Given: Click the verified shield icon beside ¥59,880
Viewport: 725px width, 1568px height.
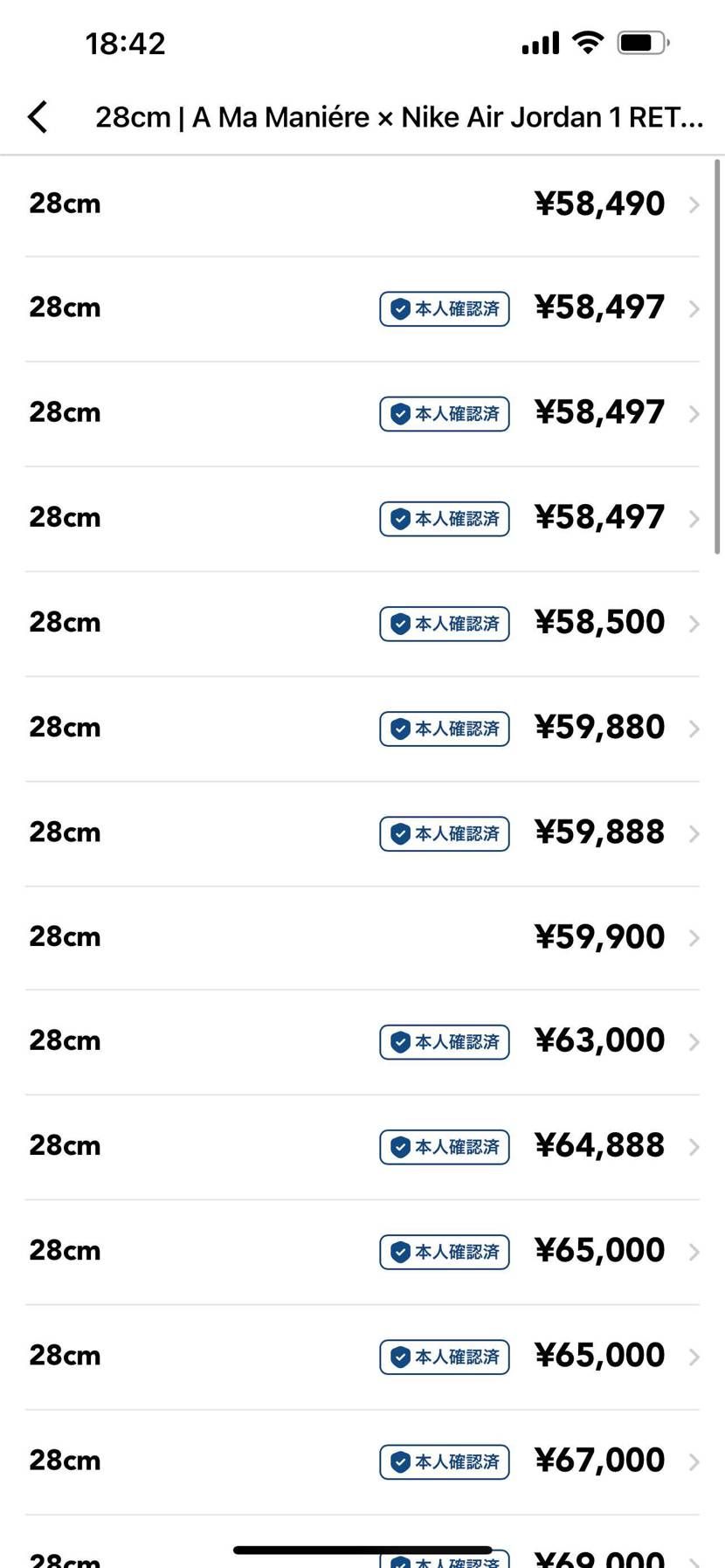Looking at the screenshot, I should (400, 729).
